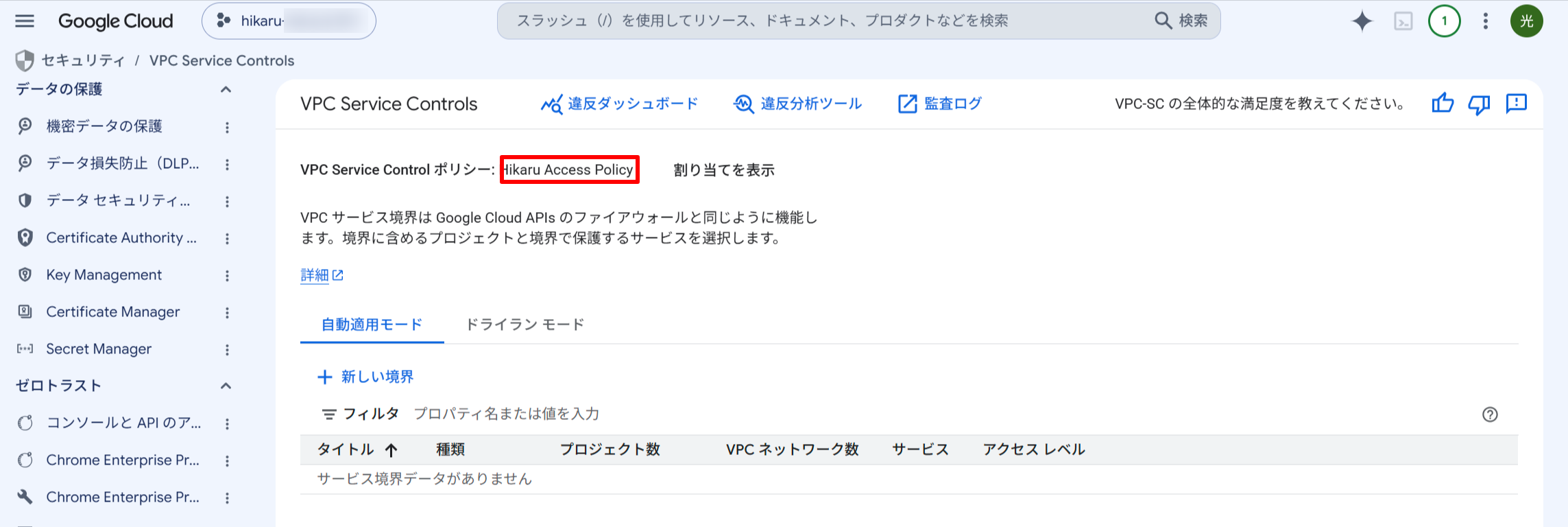Image resolution: width=1568 pixels, height=527 pixels.
Task: Click the search input field
Action: [x=823, y=21]
